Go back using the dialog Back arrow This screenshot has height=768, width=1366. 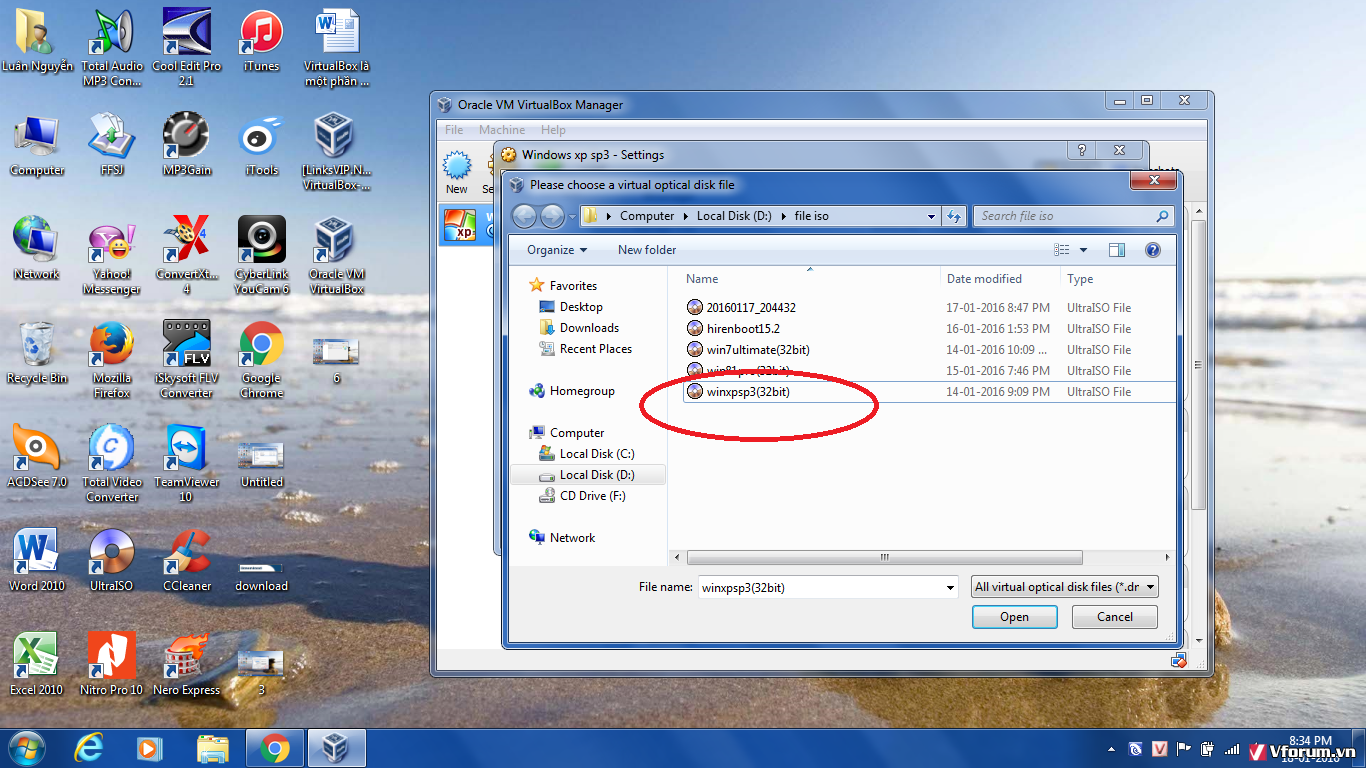point(524,216)
